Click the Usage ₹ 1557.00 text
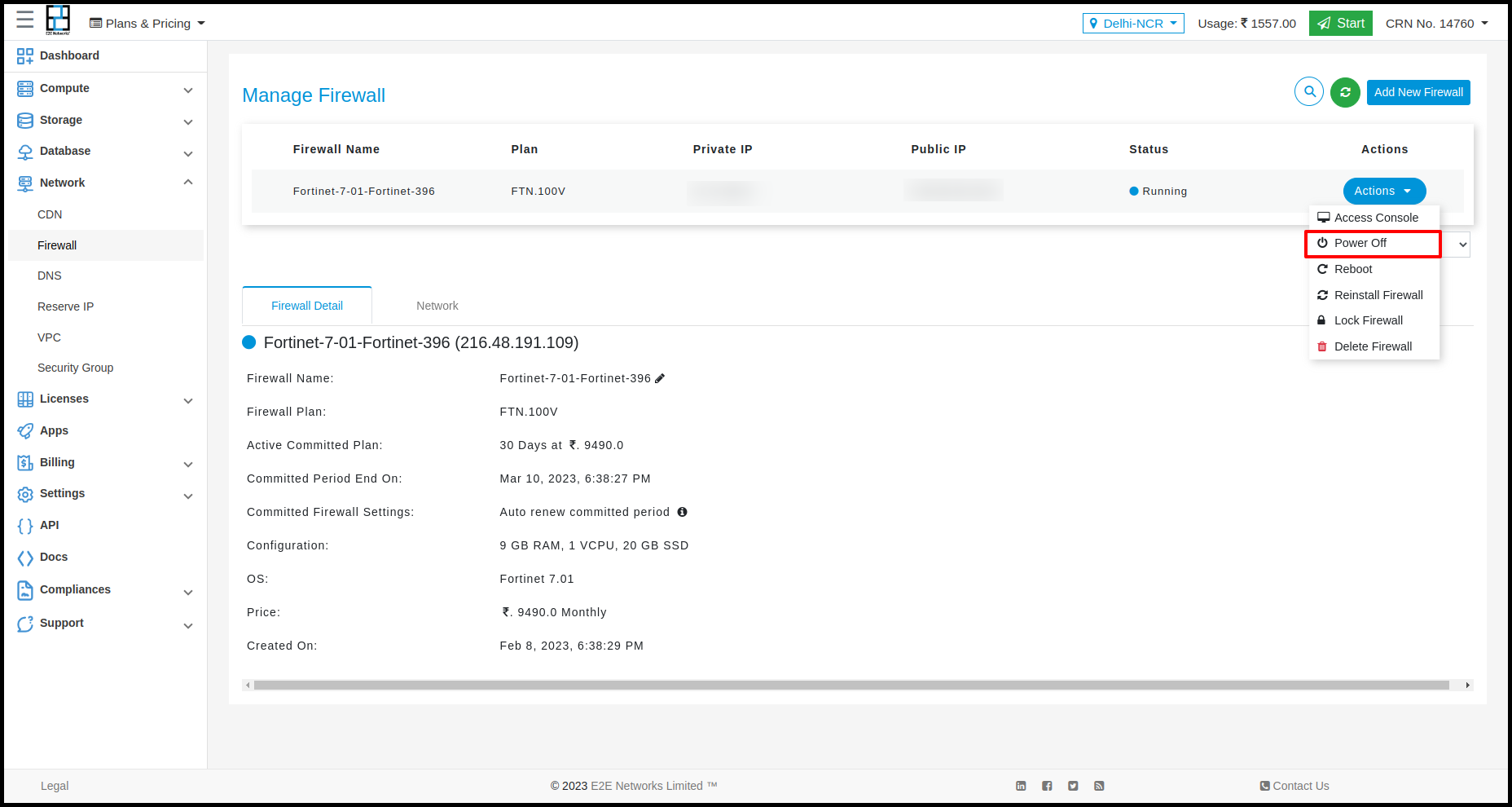 pos(1246,23)
